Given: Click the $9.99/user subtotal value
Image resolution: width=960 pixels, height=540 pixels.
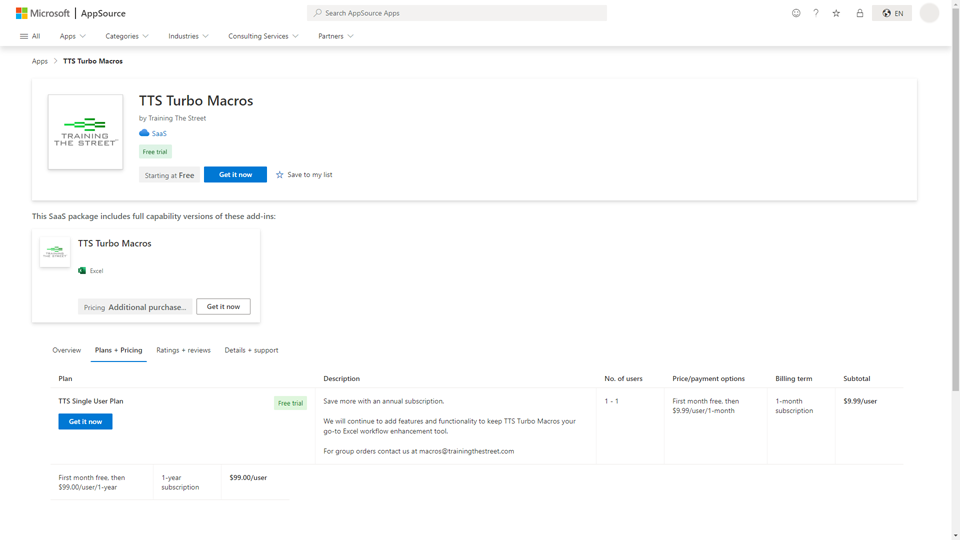Looking at the screenshot, I should coord(860,401).
